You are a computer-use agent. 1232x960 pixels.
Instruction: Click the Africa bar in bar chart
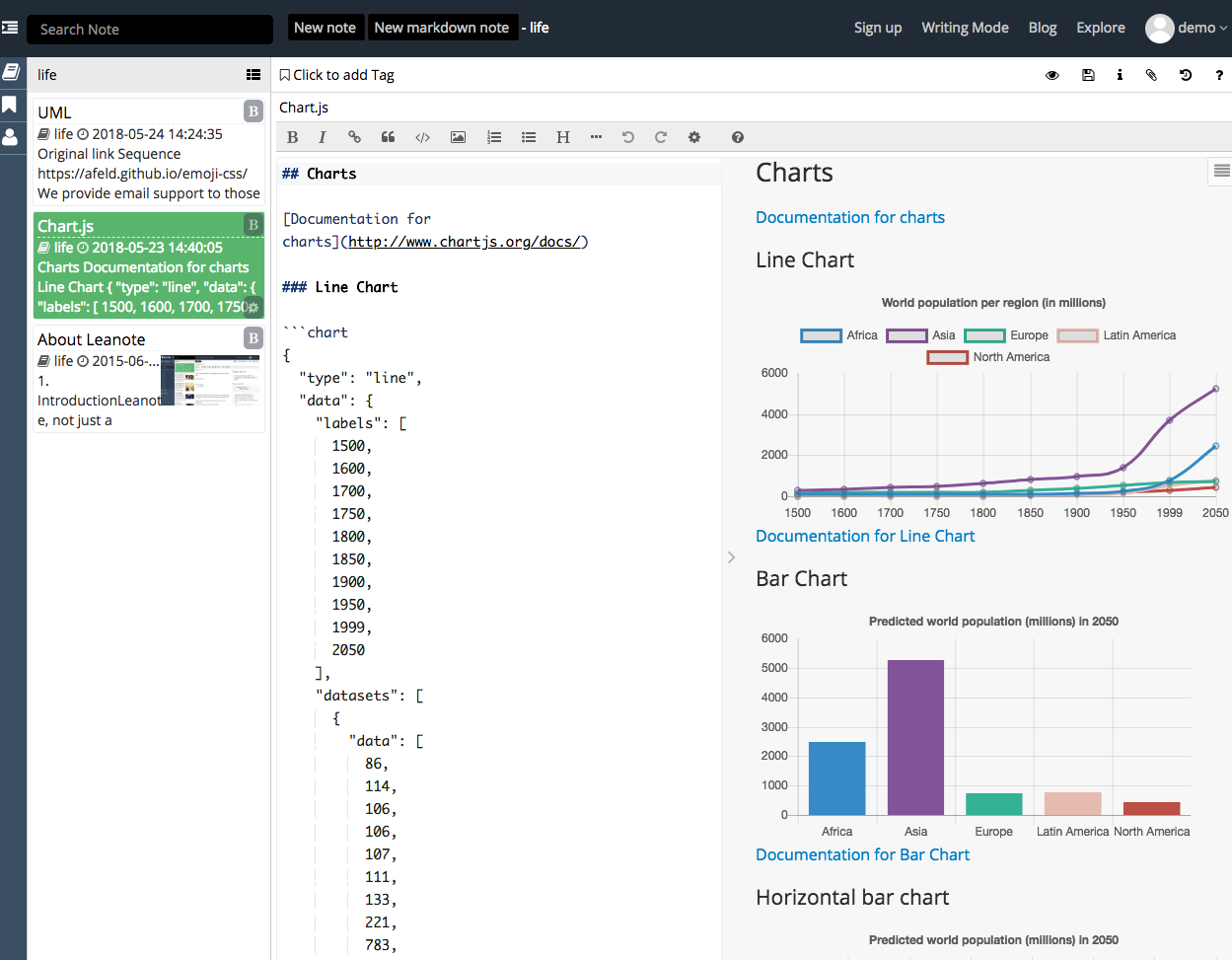pyautogui.click(x=836, y=778)
